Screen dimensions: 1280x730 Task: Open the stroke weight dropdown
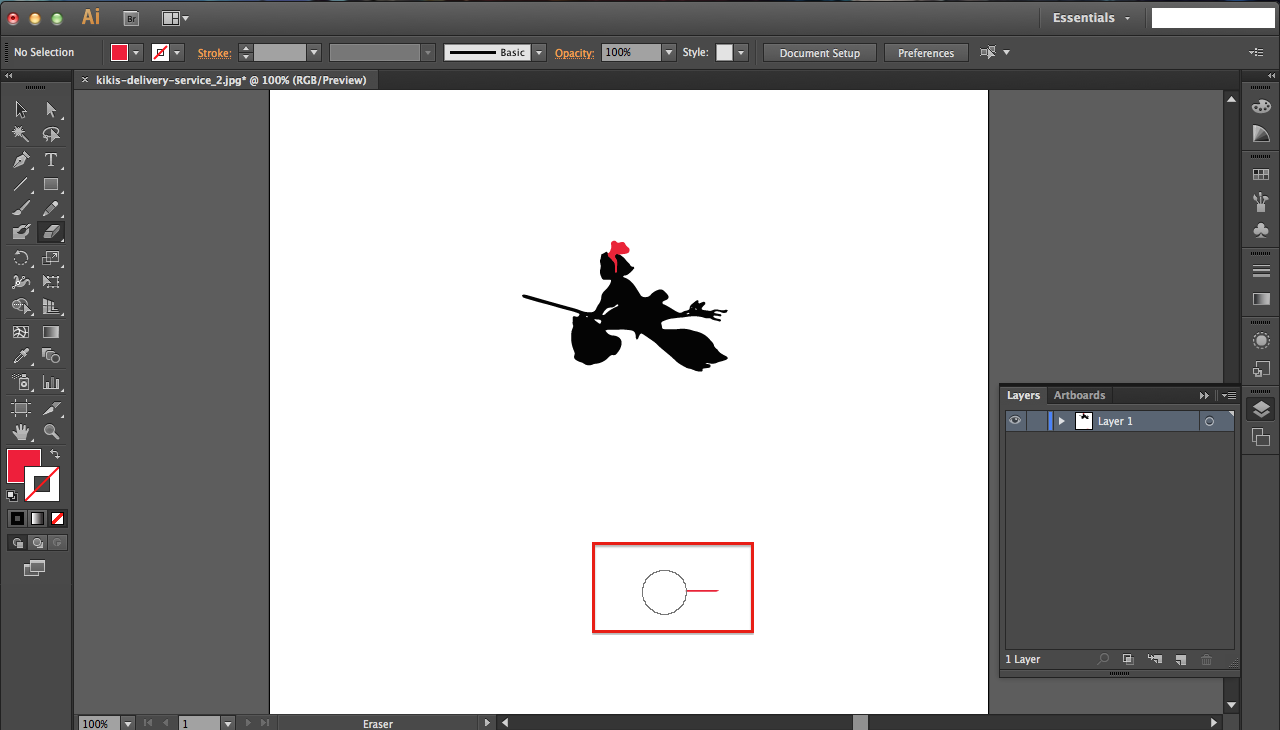point(314,53)
